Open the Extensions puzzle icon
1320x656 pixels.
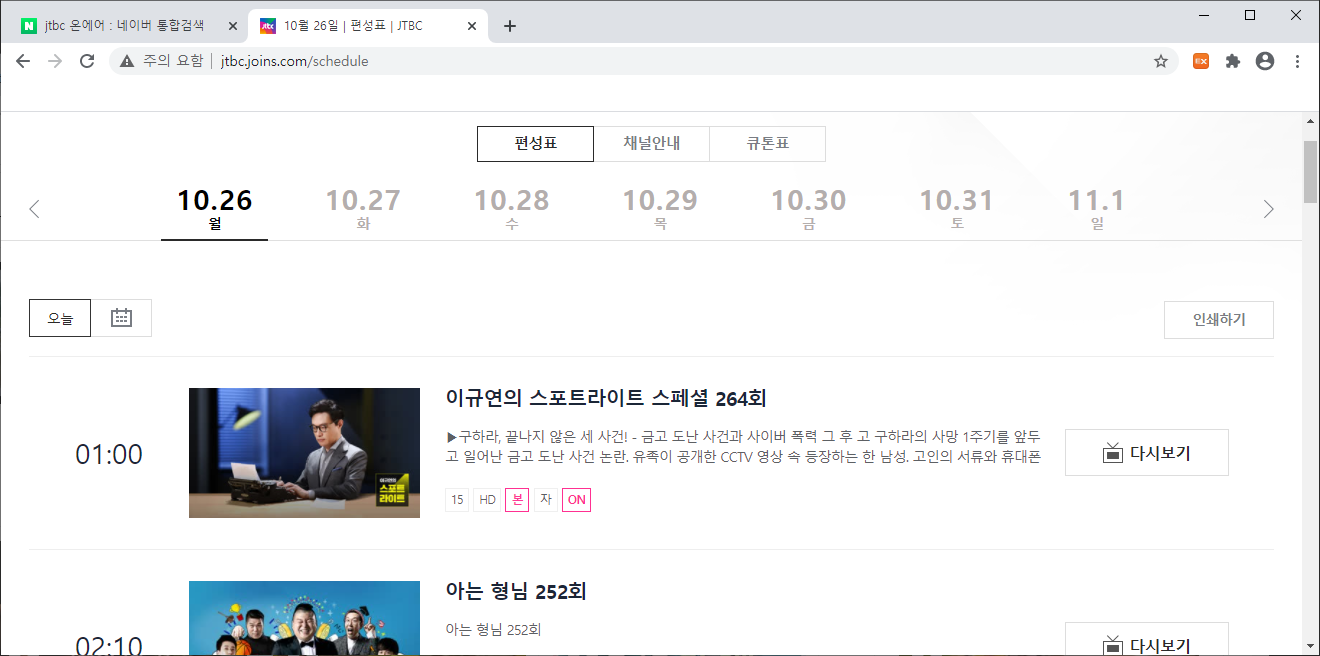point(1233,61)
